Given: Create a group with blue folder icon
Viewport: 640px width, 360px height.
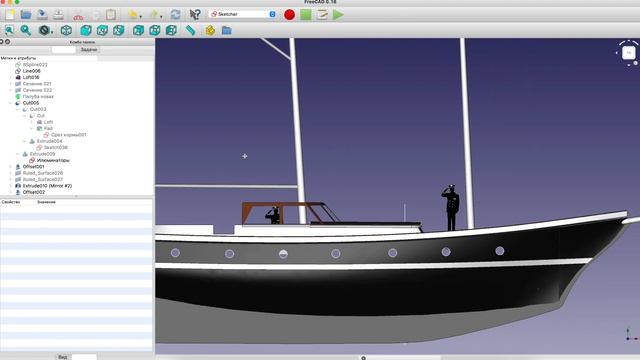Looking at the screenshot, I should pos(227,30).
